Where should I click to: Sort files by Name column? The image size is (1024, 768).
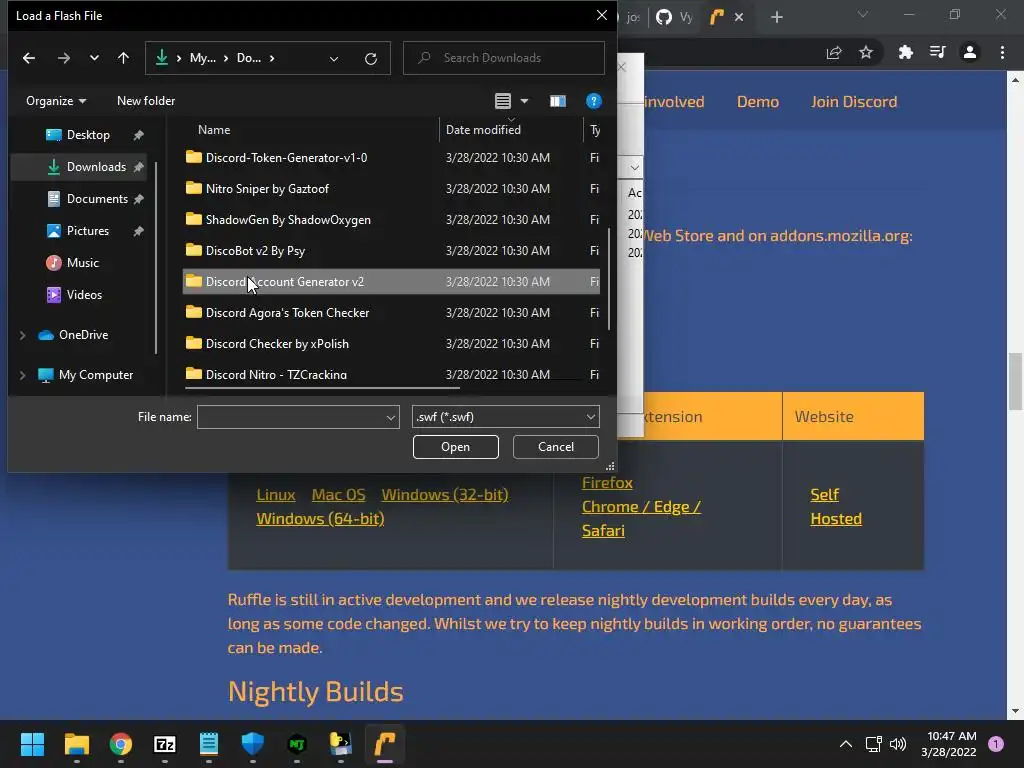(x=214, y=130)
